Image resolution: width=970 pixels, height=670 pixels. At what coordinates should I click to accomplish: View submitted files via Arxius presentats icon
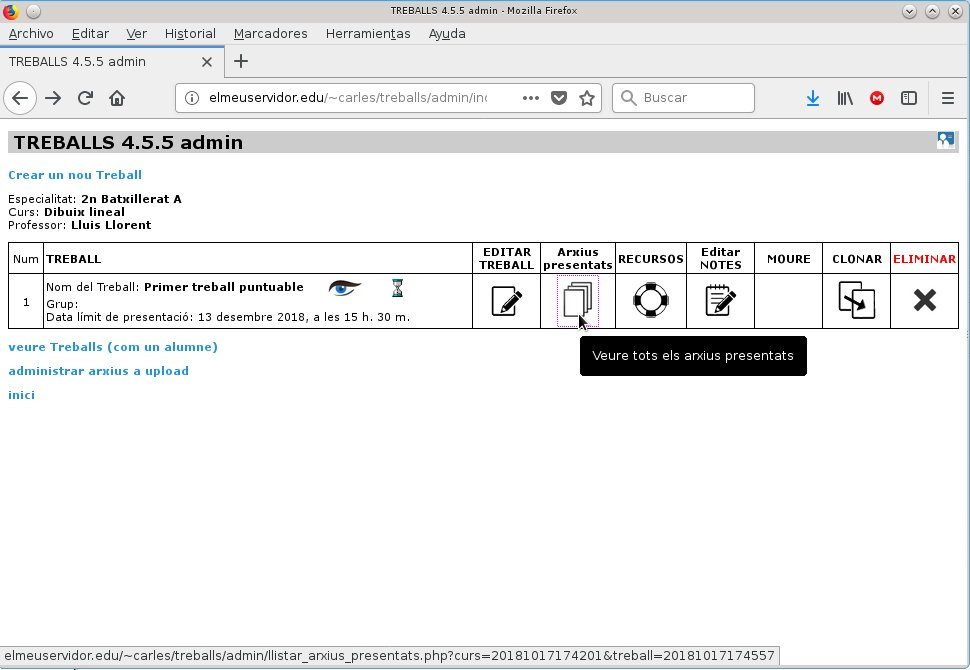click(x=578, y=300)
